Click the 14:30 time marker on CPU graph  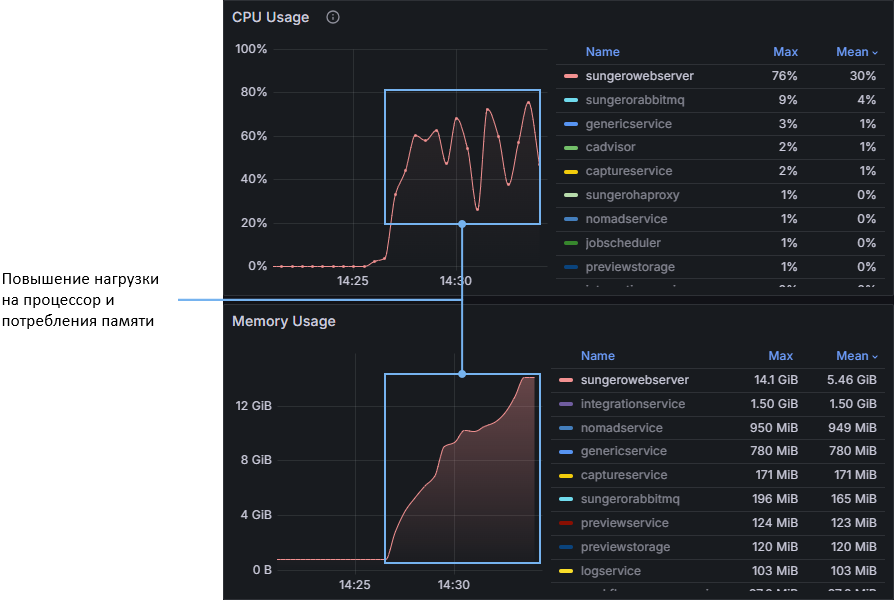point(455,282)
